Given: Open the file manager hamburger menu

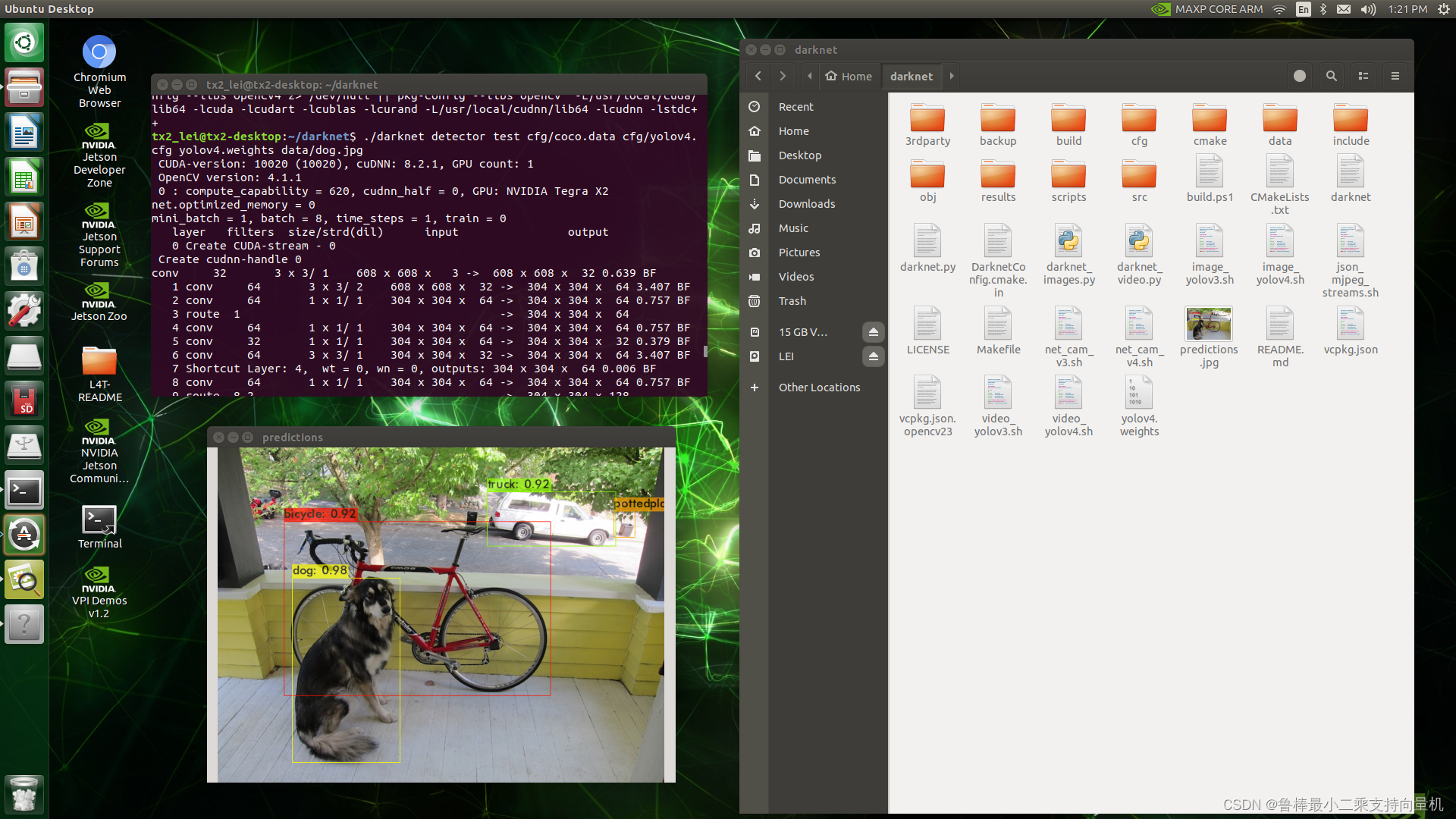Looking at the screenshot, I should (1395, 76).
